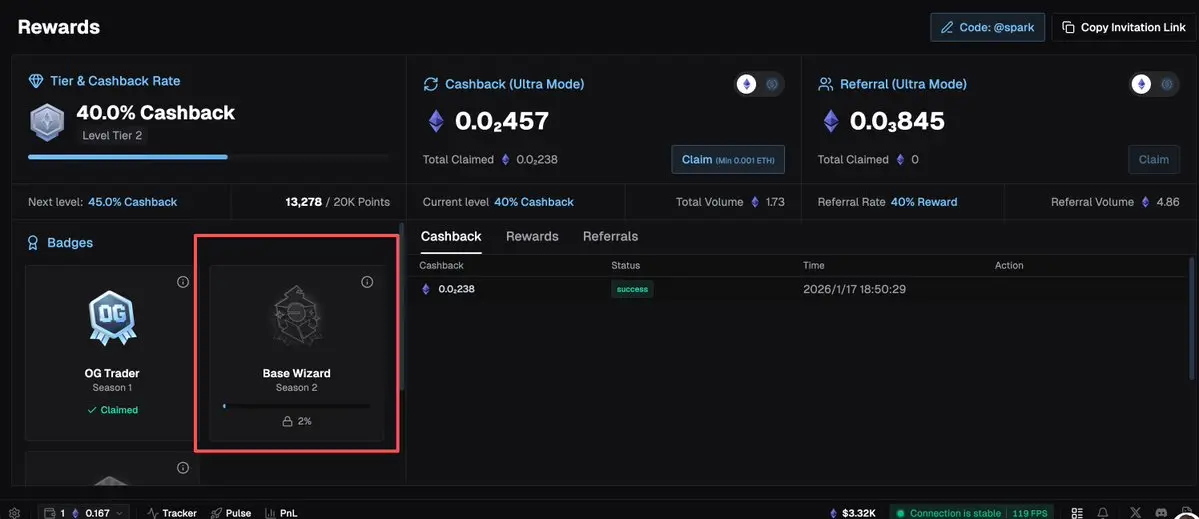
Task: Open the Tracker in the bottom bar
Action: click(x=171, y=513)
